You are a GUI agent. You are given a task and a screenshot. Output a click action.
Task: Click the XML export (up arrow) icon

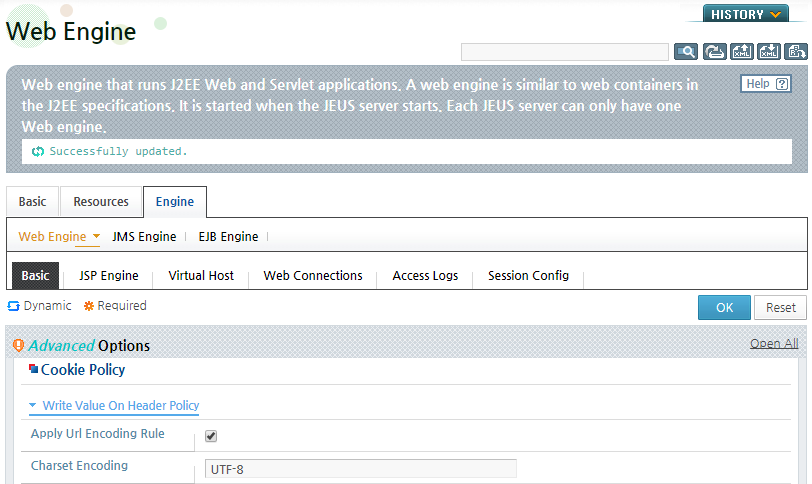(742, 52)
